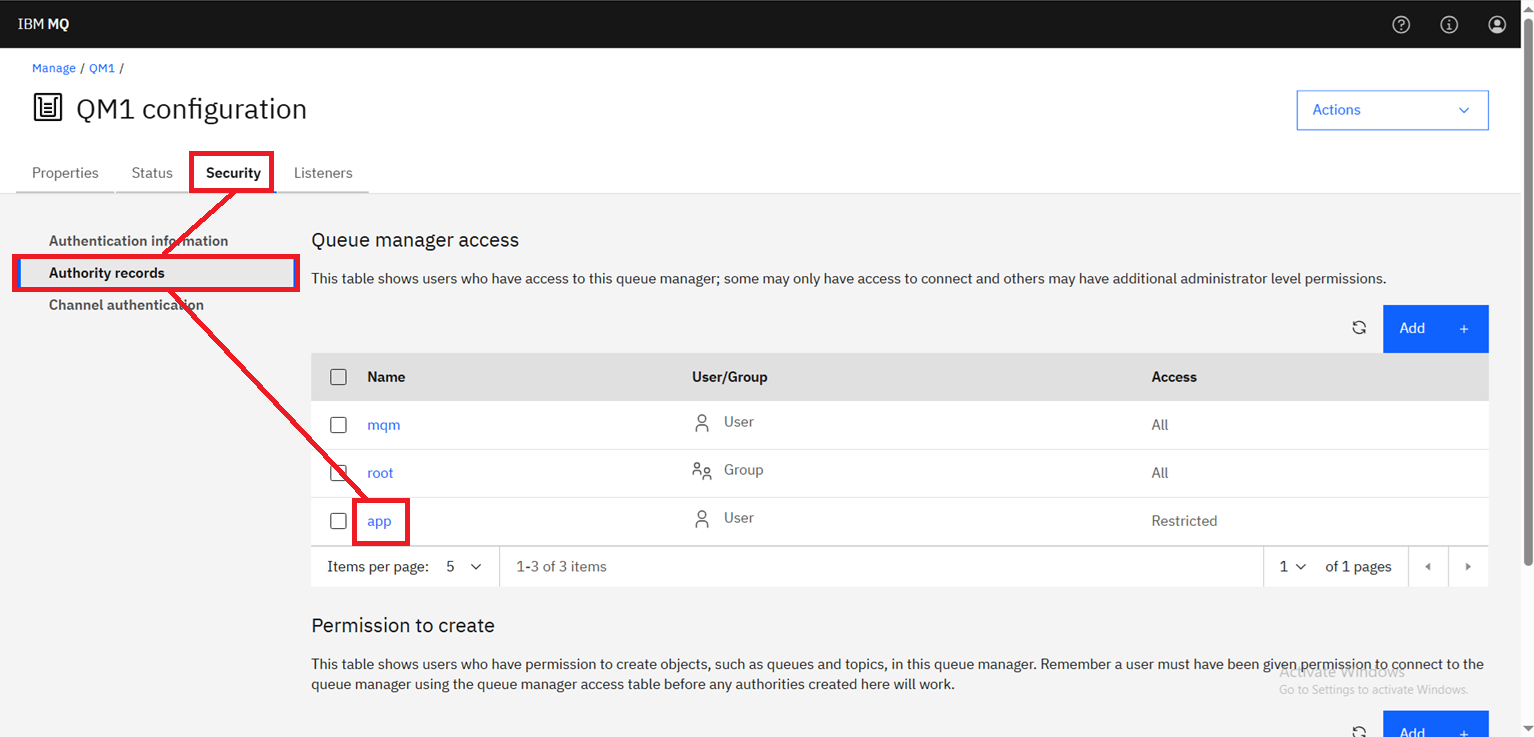Click the '1-3 of 3 items' text
Image resolution: width=1534 pixels, height=737 pixels.
pos(561,567)
